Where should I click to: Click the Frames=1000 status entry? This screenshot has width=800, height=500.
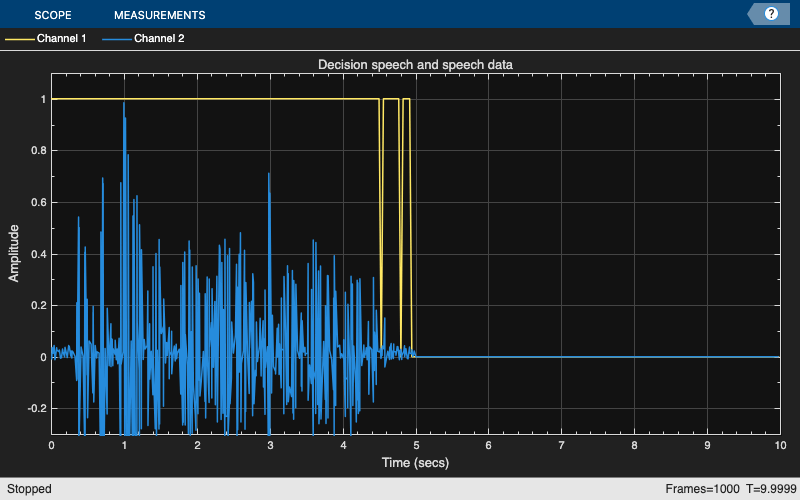702,489
